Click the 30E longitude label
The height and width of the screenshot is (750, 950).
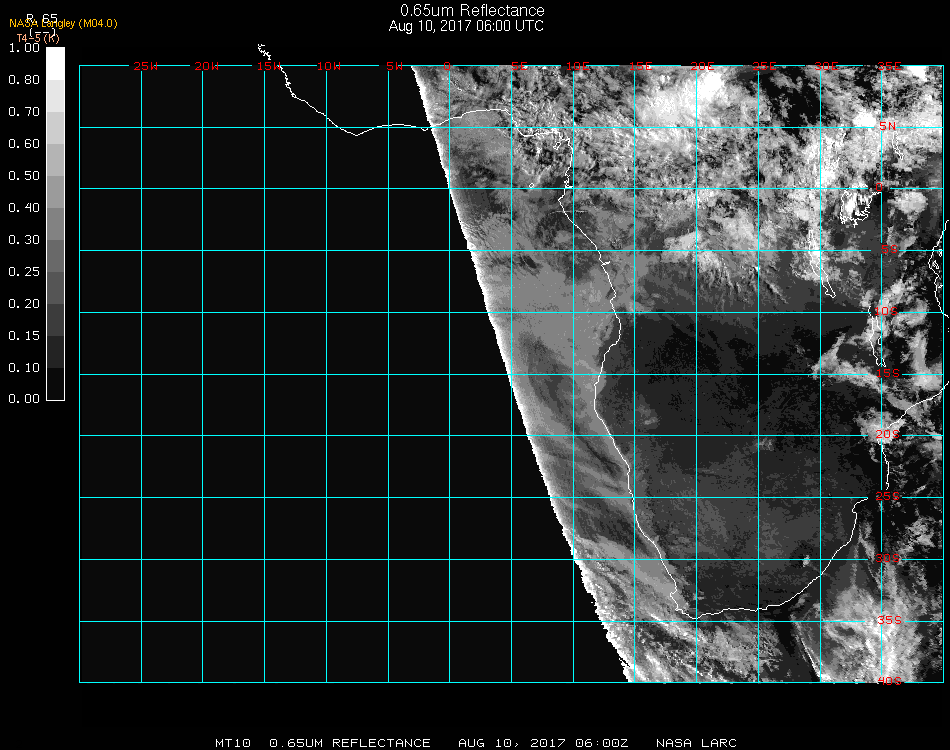[x=826, y=66]
